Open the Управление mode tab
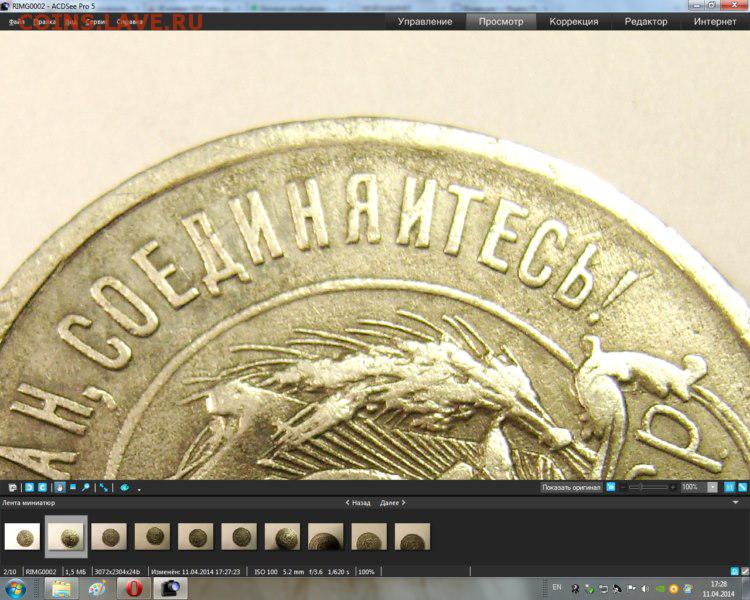This screenshot has height=600, width=750. [x=425, y=22]
